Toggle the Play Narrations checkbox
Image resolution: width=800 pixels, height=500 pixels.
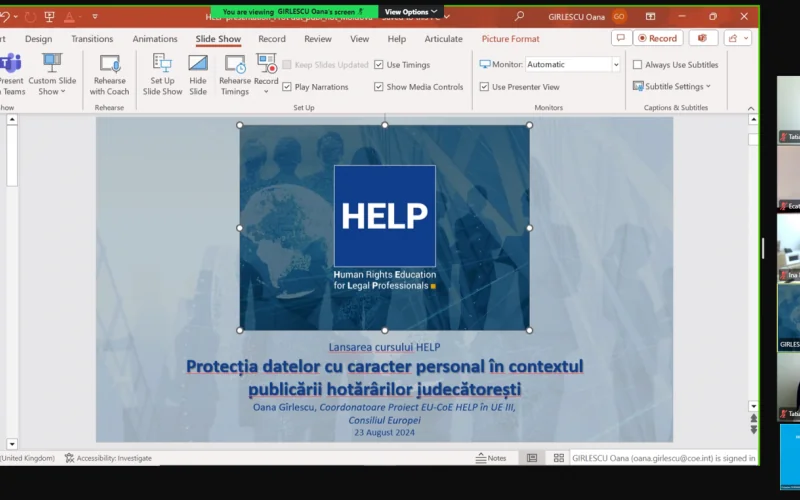(x=287, y=87)
